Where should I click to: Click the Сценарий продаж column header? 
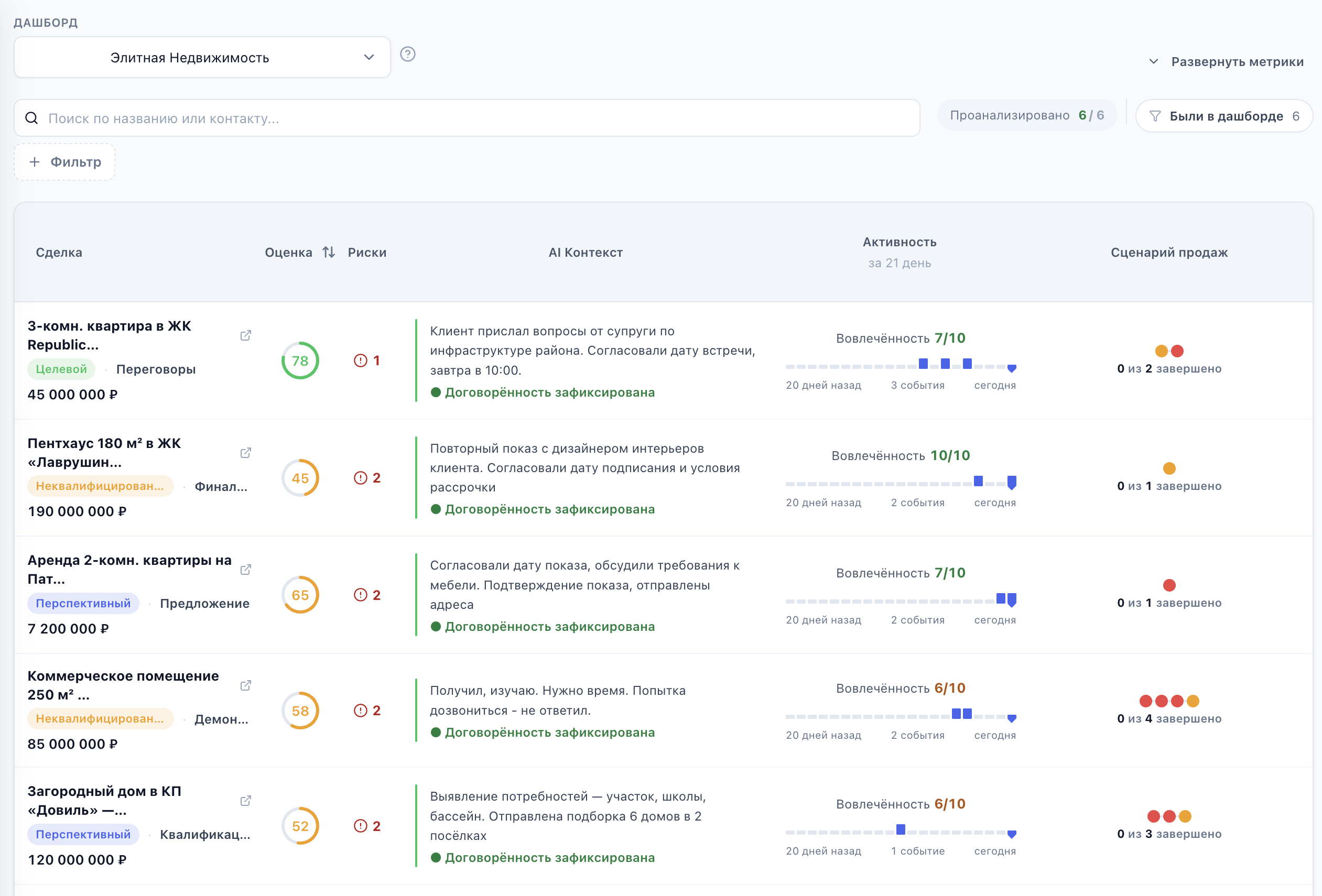coord(1169,253)
